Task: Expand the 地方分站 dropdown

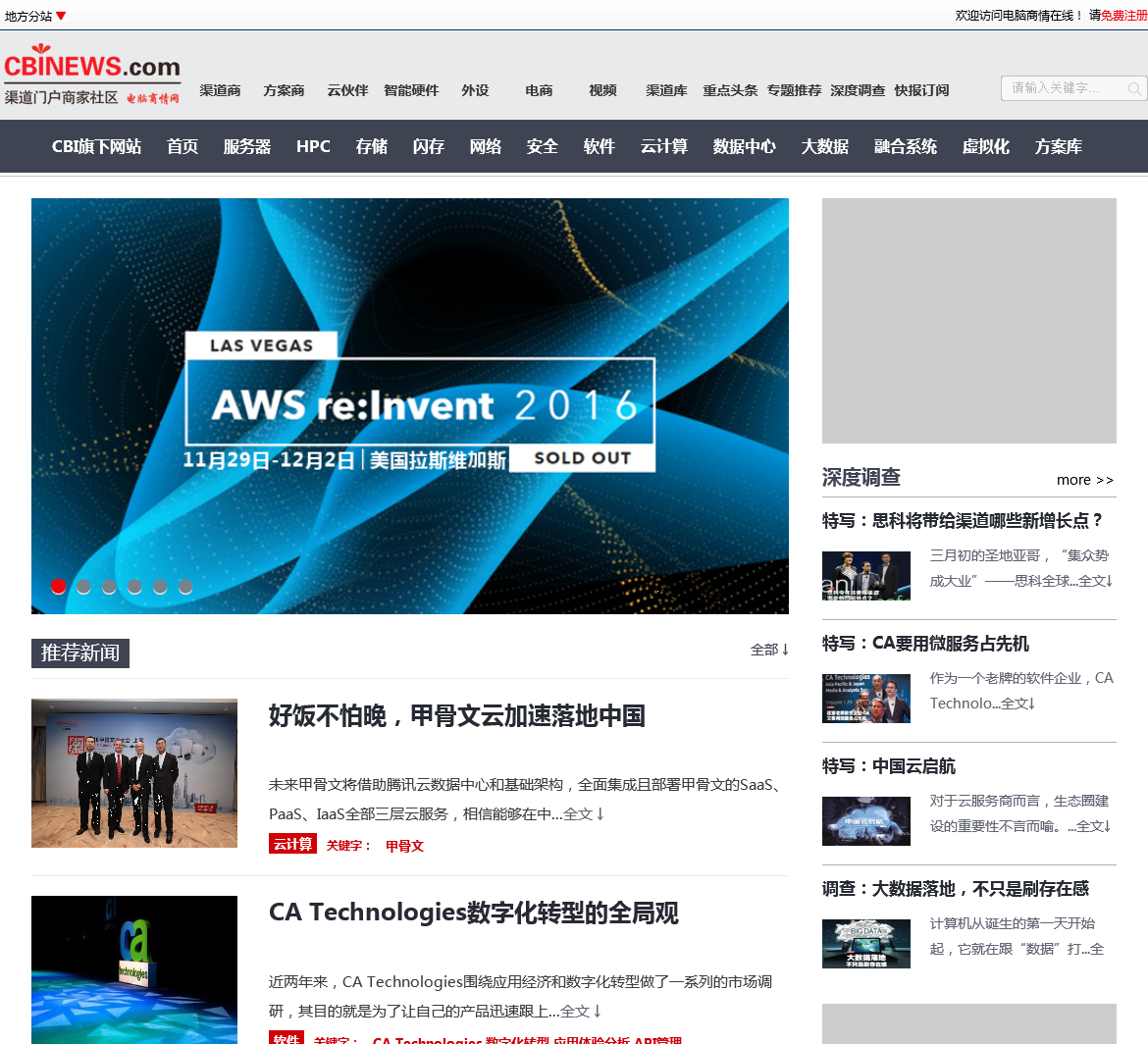Action: tap(35, 16)
